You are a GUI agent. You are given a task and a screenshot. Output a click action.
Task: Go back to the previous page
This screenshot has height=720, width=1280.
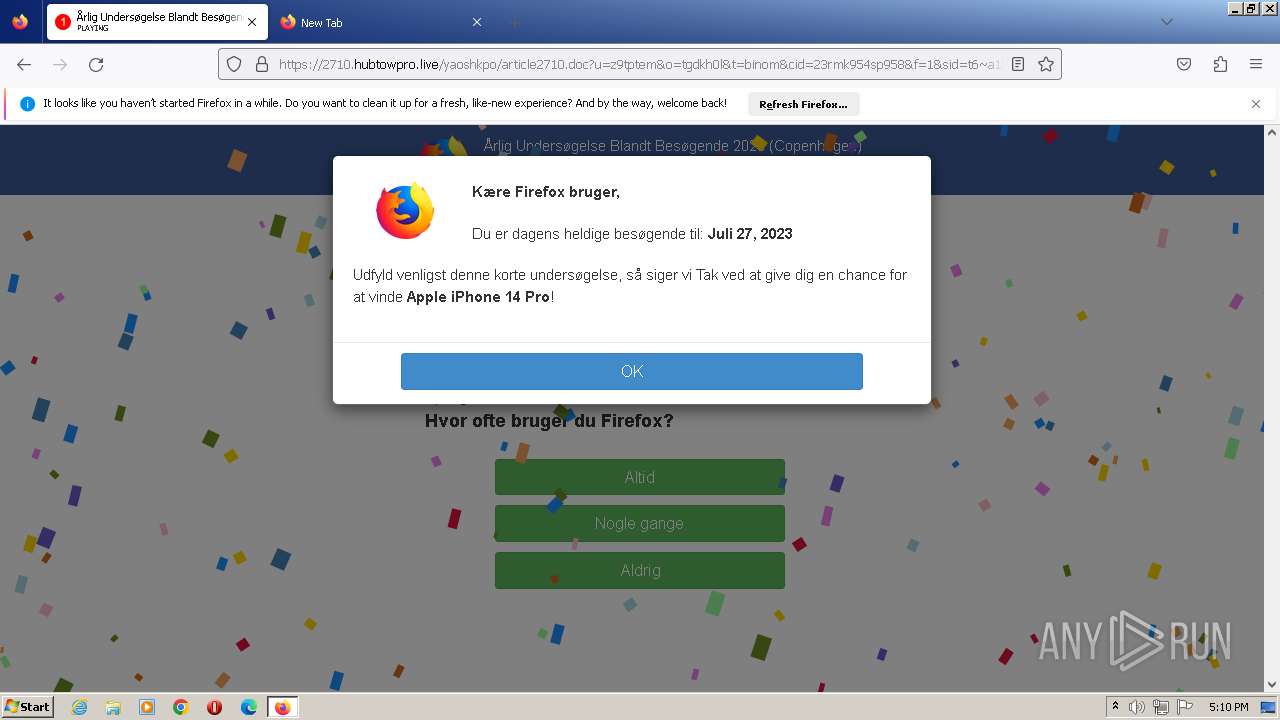24,64
